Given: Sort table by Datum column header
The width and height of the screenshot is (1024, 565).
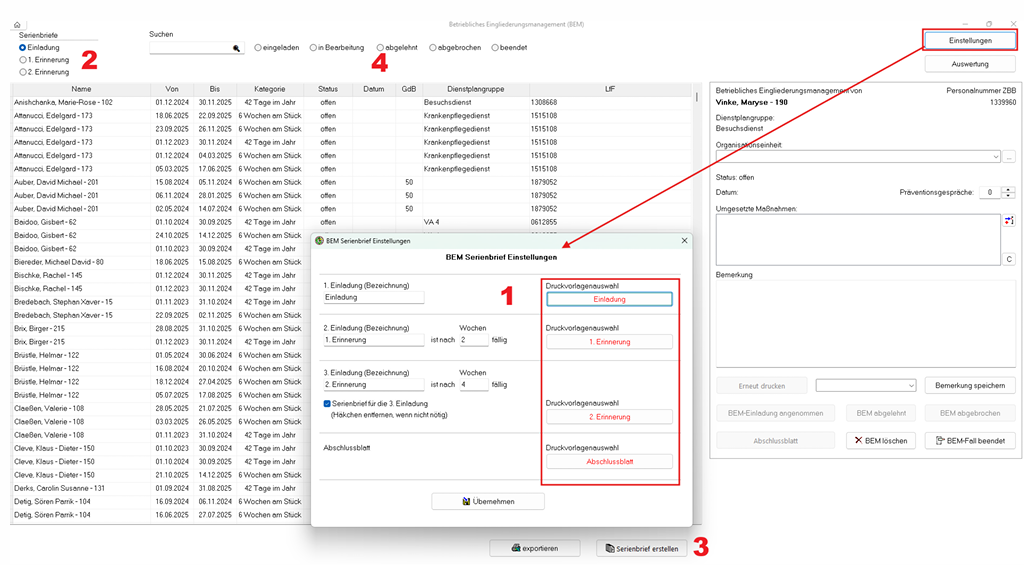Looking at the screenshot, I should pyautogui.click(x=374, y=89).
